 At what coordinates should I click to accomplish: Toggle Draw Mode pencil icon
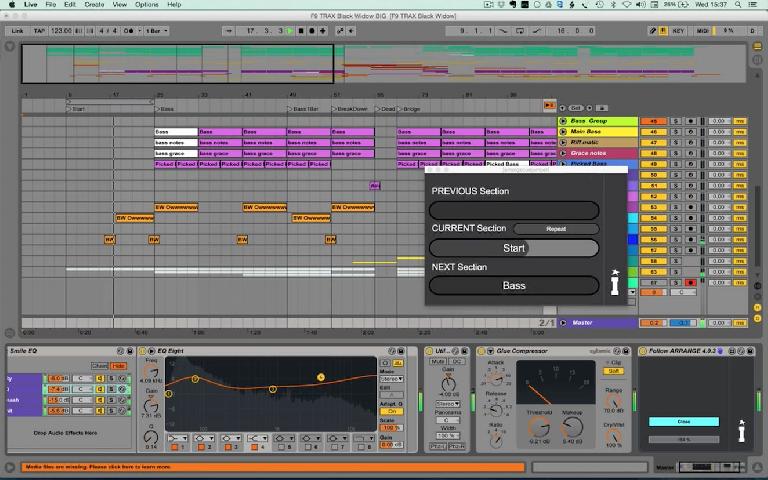pos(652,30)
